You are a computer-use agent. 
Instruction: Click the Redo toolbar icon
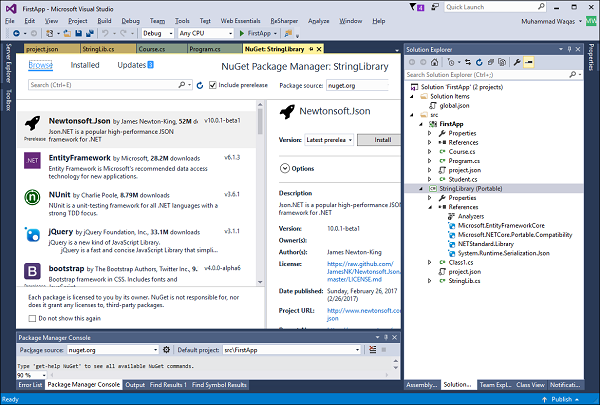[123, 34]
